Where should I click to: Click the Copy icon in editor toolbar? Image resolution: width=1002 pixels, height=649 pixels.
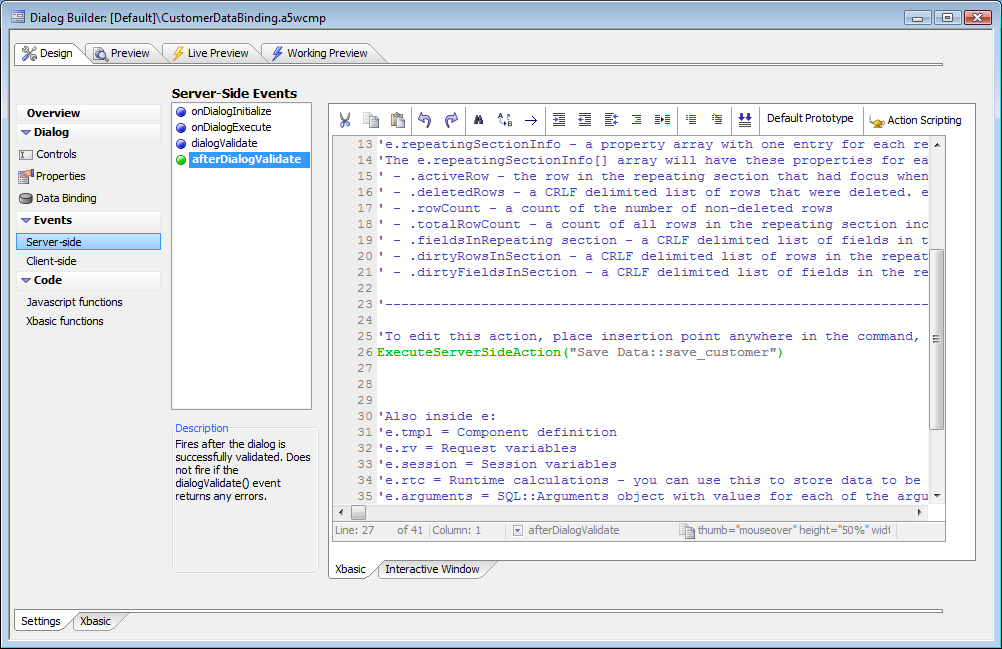pos(371,119)
